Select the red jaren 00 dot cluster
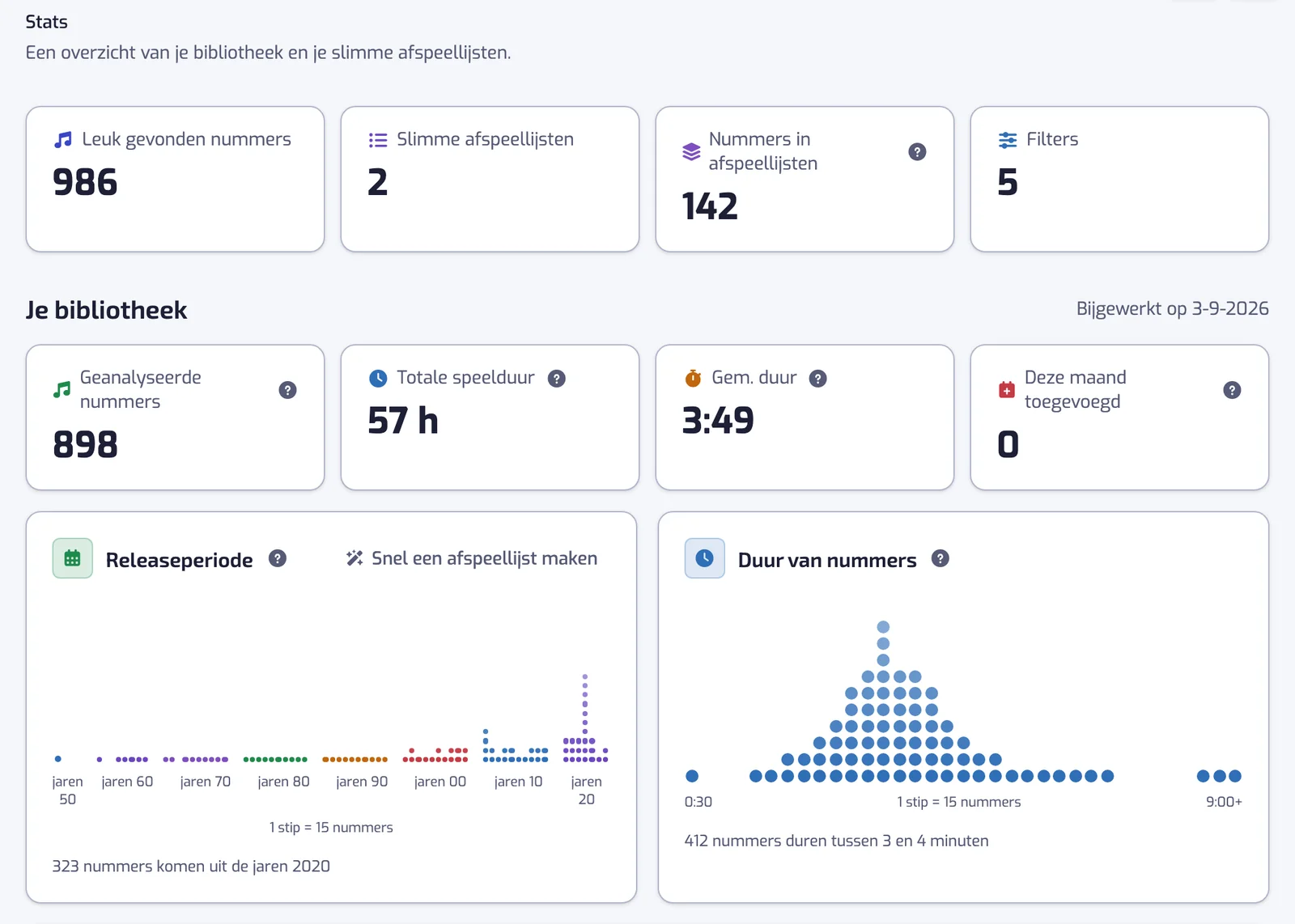This screenshot has height=924, width=1295. 435,755
